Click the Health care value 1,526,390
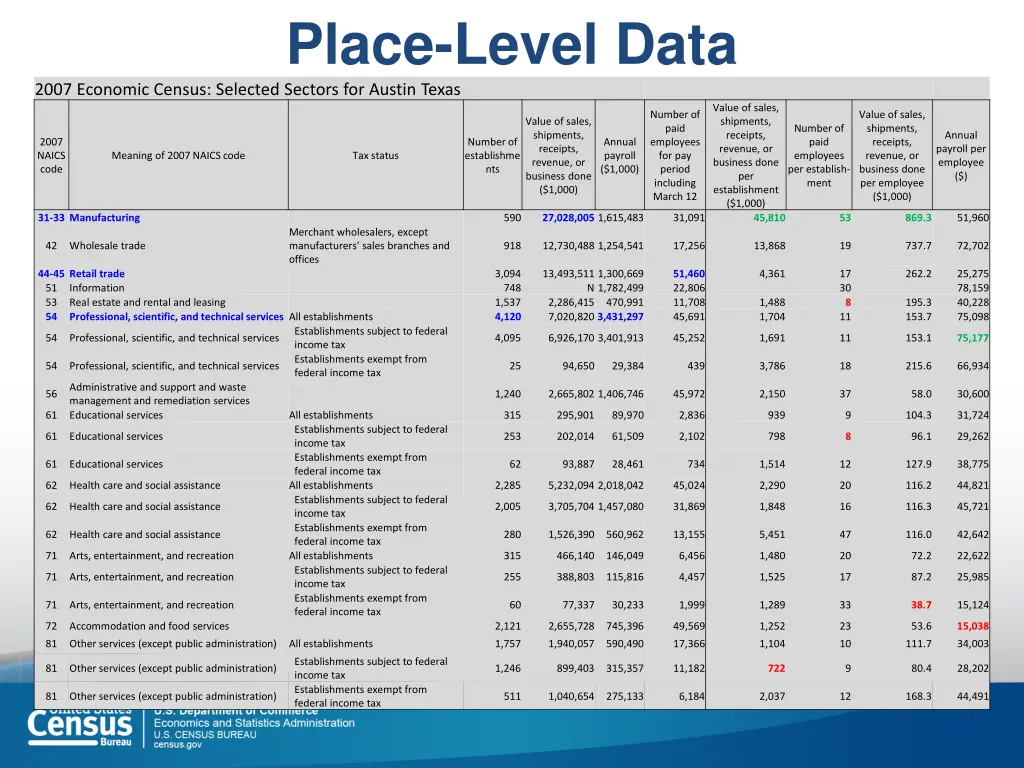Viewport: 1024px width, 768px height. tap(571, 534)
